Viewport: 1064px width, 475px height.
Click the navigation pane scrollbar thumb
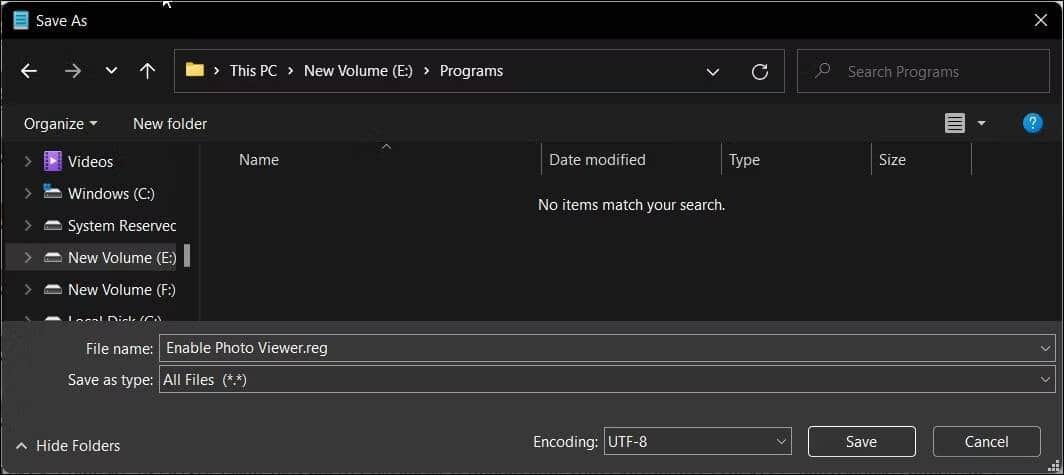pos(187,256)
